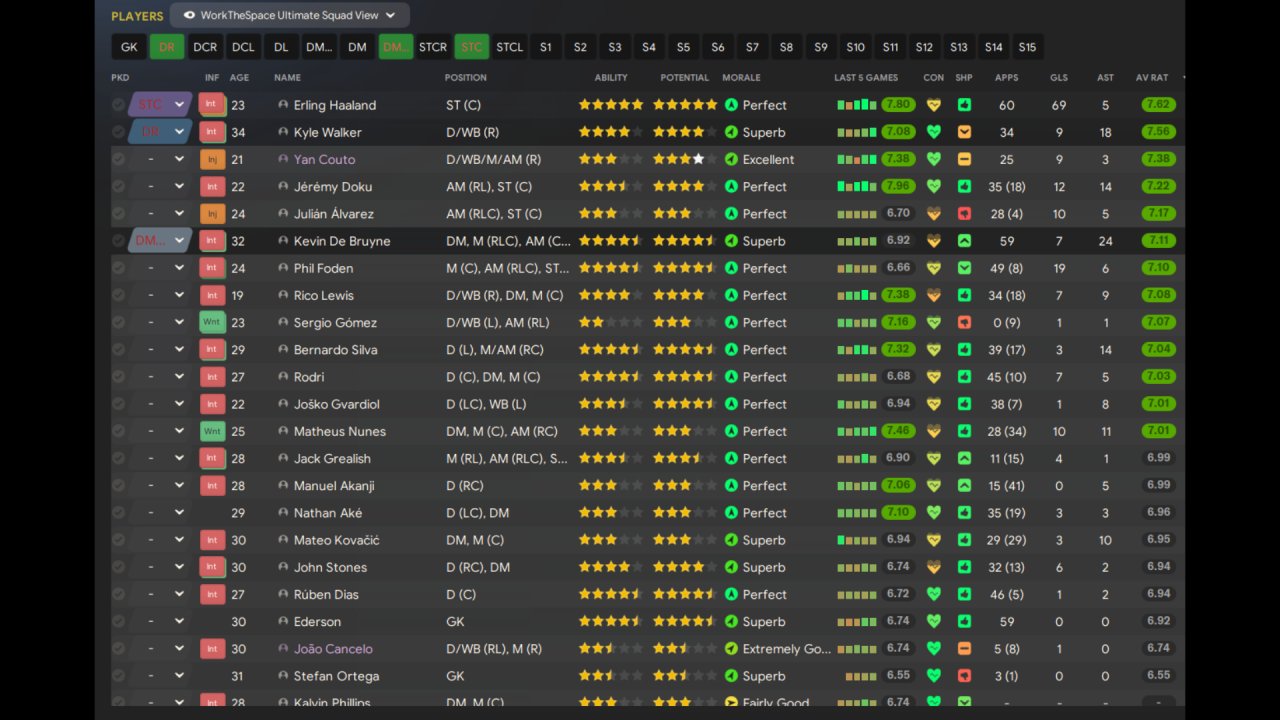Viewport: 1280px width, 720px height.
Task: Select the DCR position tab
Action: 205,47
